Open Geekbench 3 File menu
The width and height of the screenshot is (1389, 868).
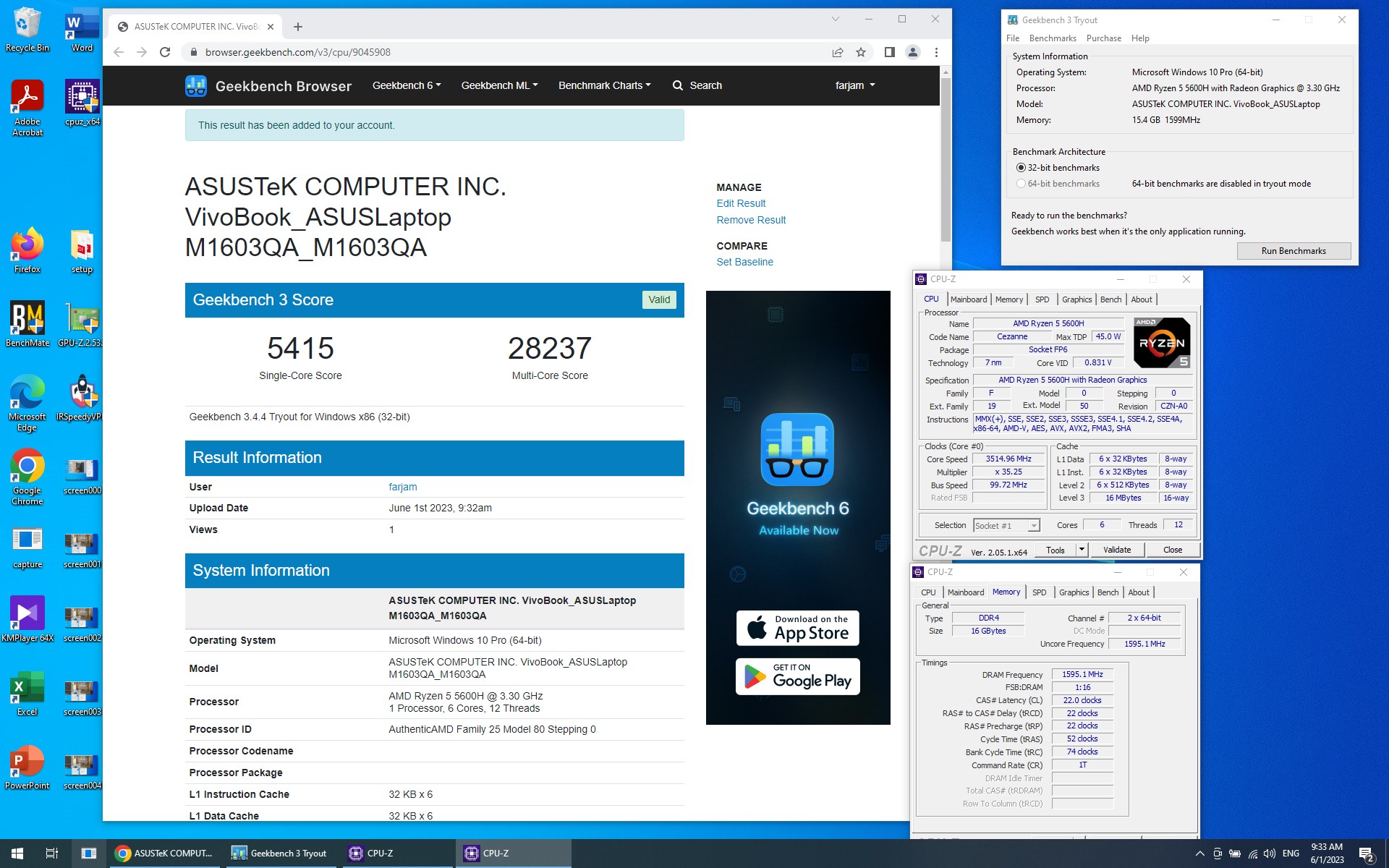point(1013,38)
